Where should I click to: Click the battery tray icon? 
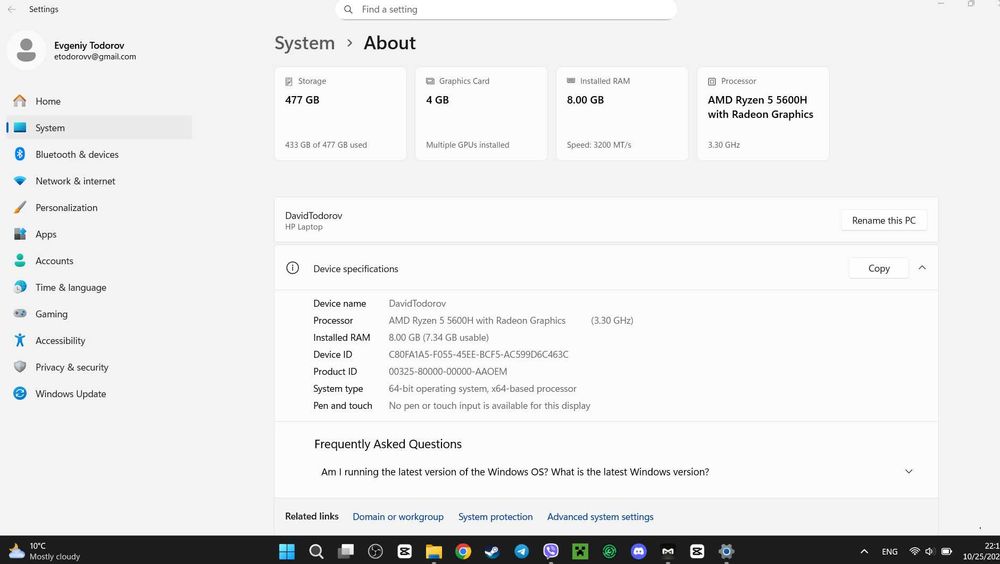tap(946, 551)
